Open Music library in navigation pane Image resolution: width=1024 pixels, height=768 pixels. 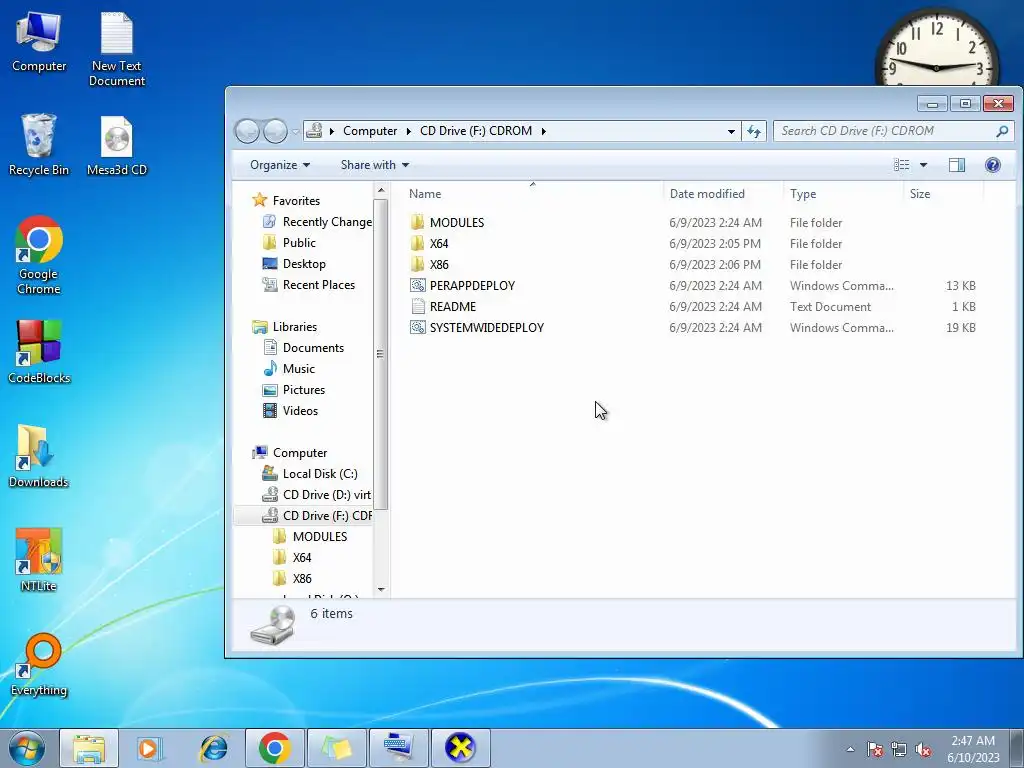(298, 369)
